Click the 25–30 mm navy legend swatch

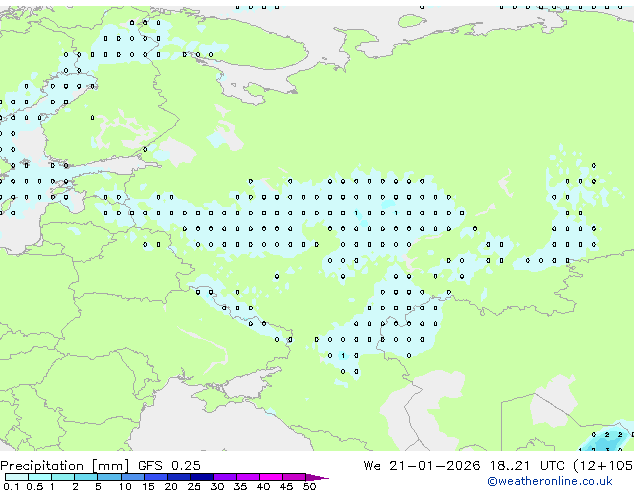click(201, 477)
